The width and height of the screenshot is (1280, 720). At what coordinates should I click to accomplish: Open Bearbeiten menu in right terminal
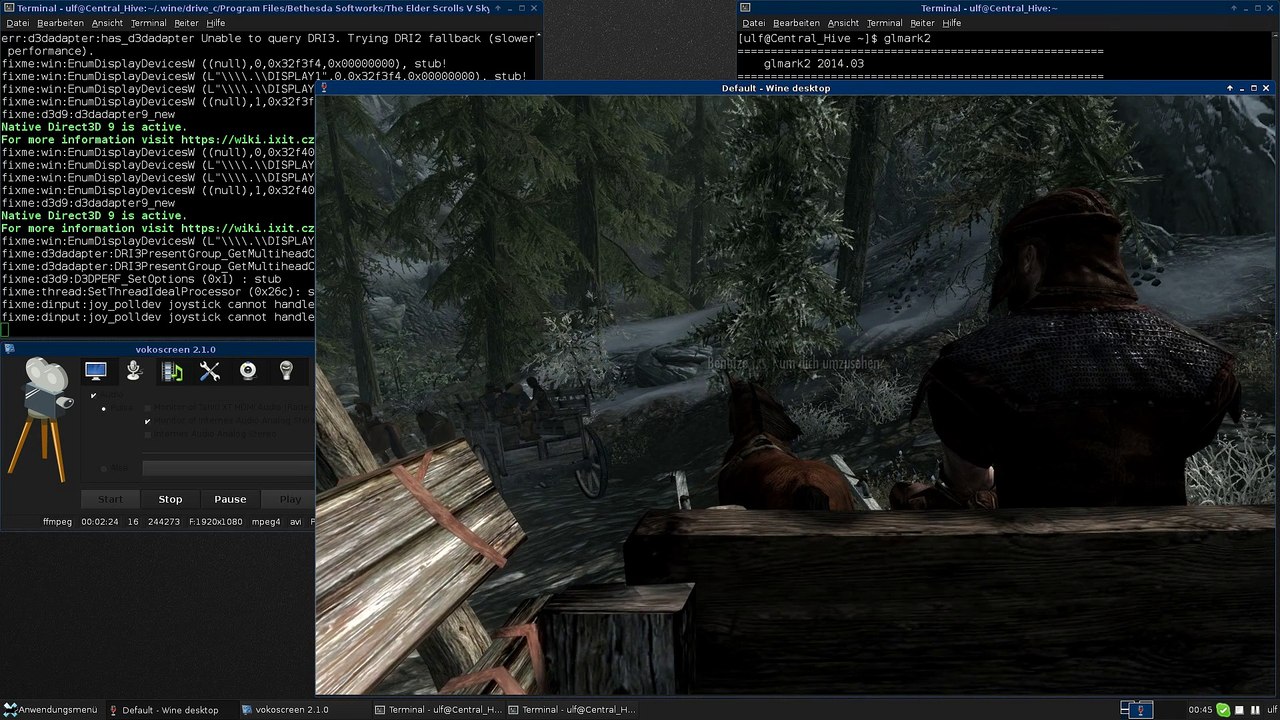(x=797, y=23)
